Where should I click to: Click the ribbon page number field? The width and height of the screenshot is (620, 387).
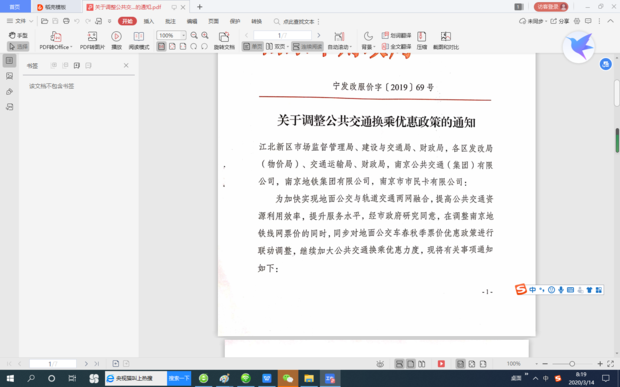pyautogui.click(x=282, y=36)
